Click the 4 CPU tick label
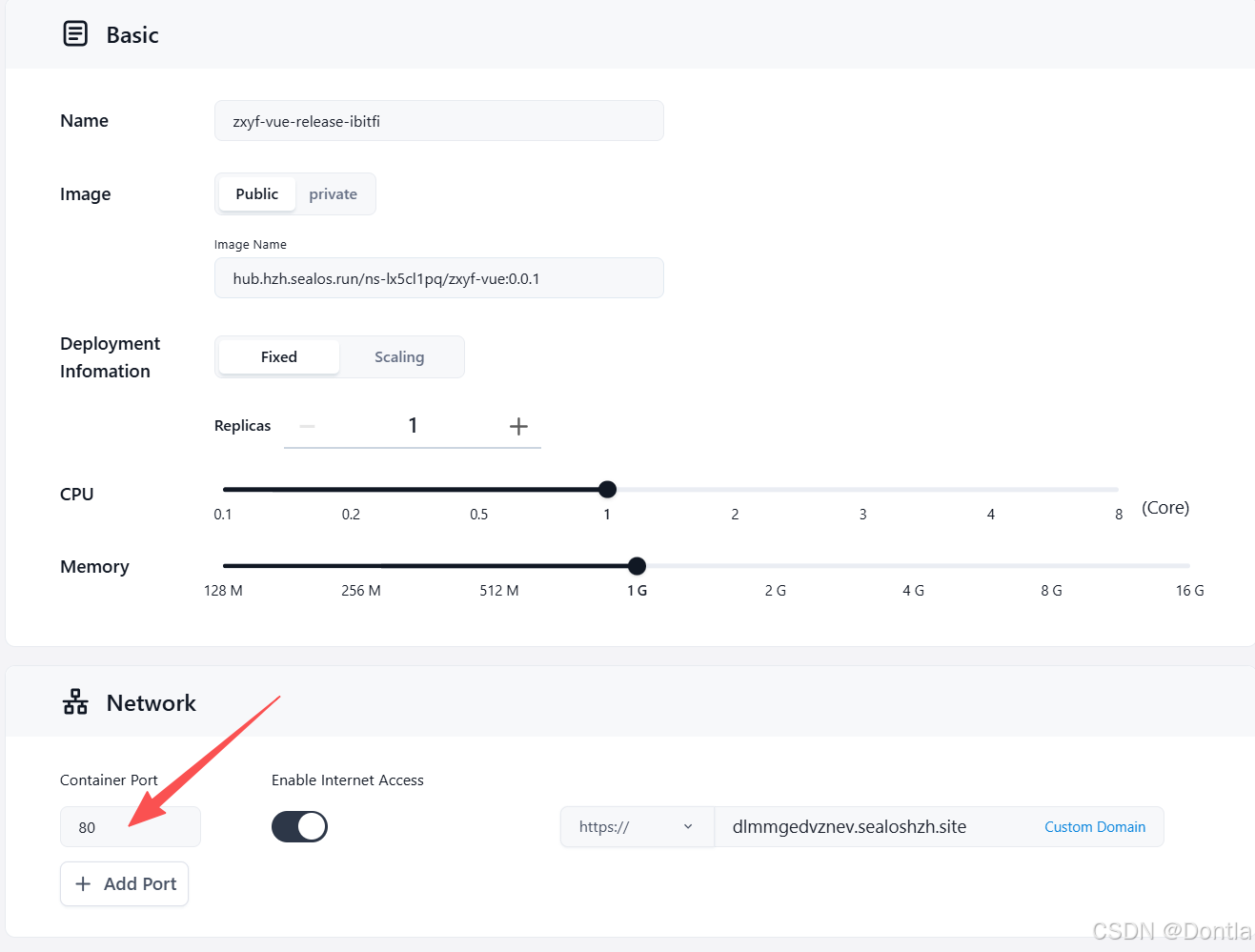Viewport: 1255px width, 952px height. tap(991, 514)
